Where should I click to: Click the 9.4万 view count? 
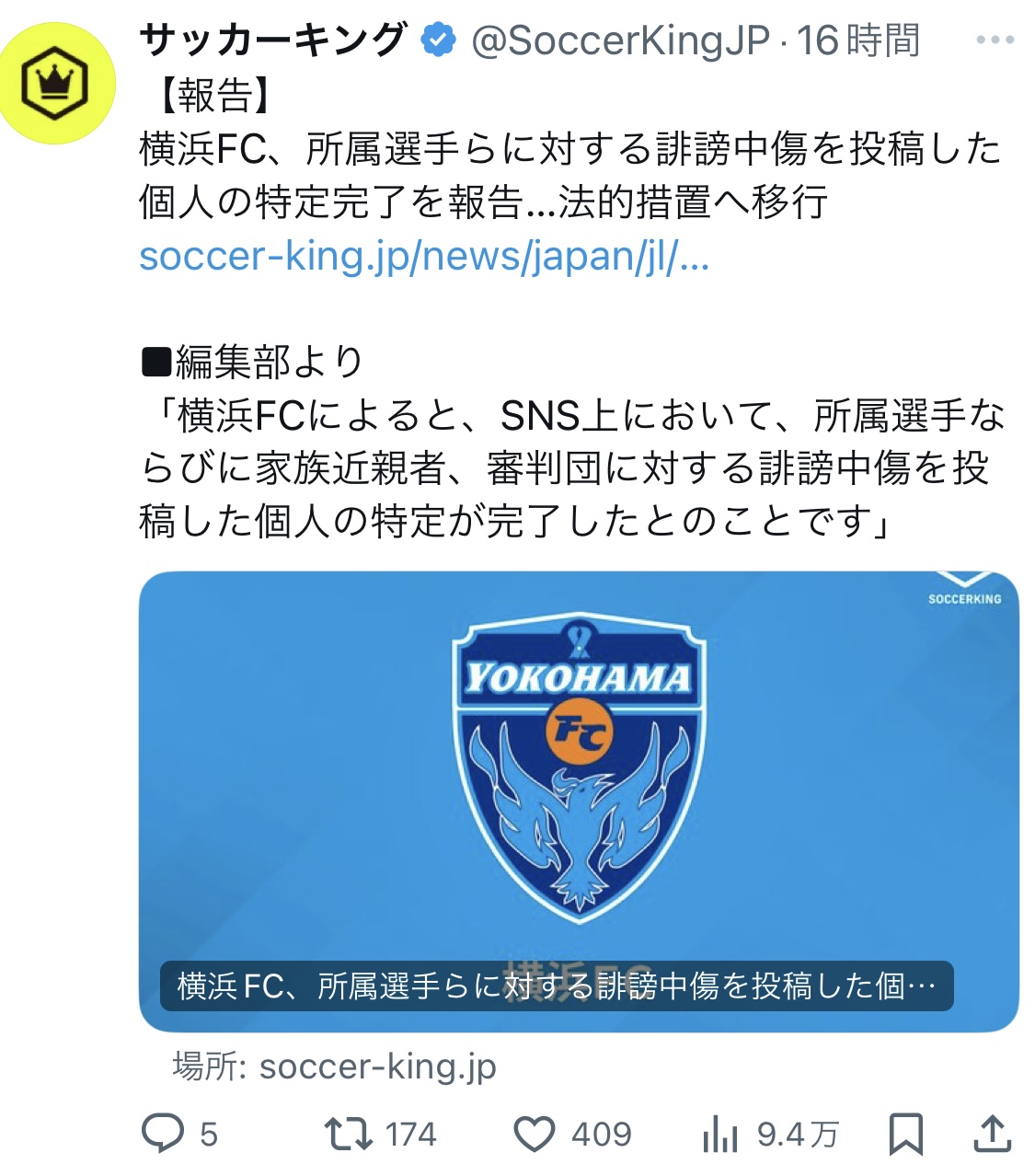tap(798, 1135)
